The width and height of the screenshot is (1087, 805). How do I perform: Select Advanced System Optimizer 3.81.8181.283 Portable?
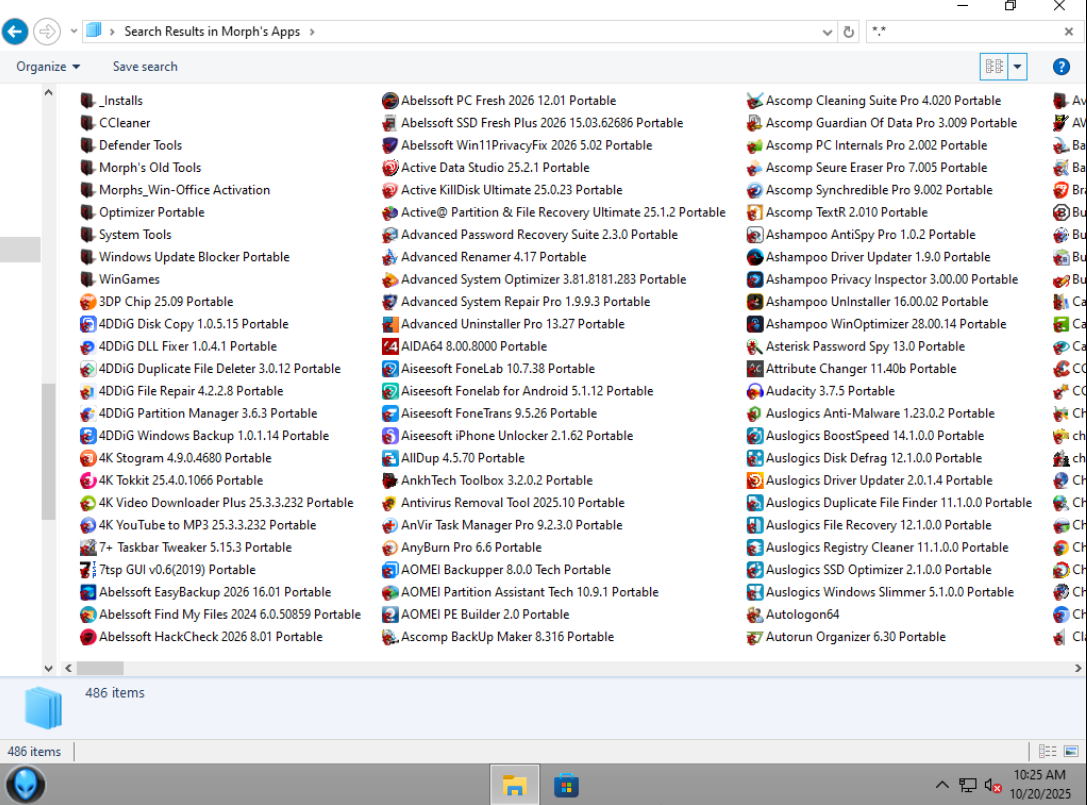point(534,279)
